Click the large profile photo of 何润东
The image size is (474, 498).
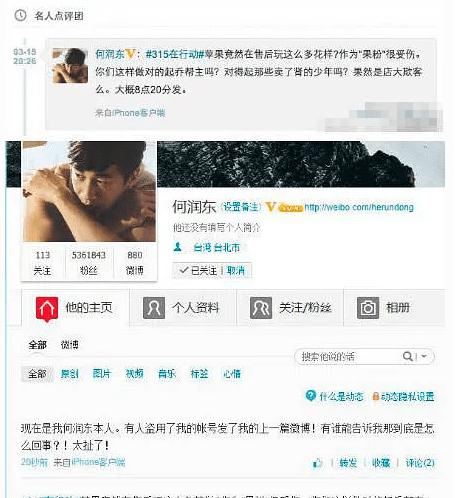point(89,191)
